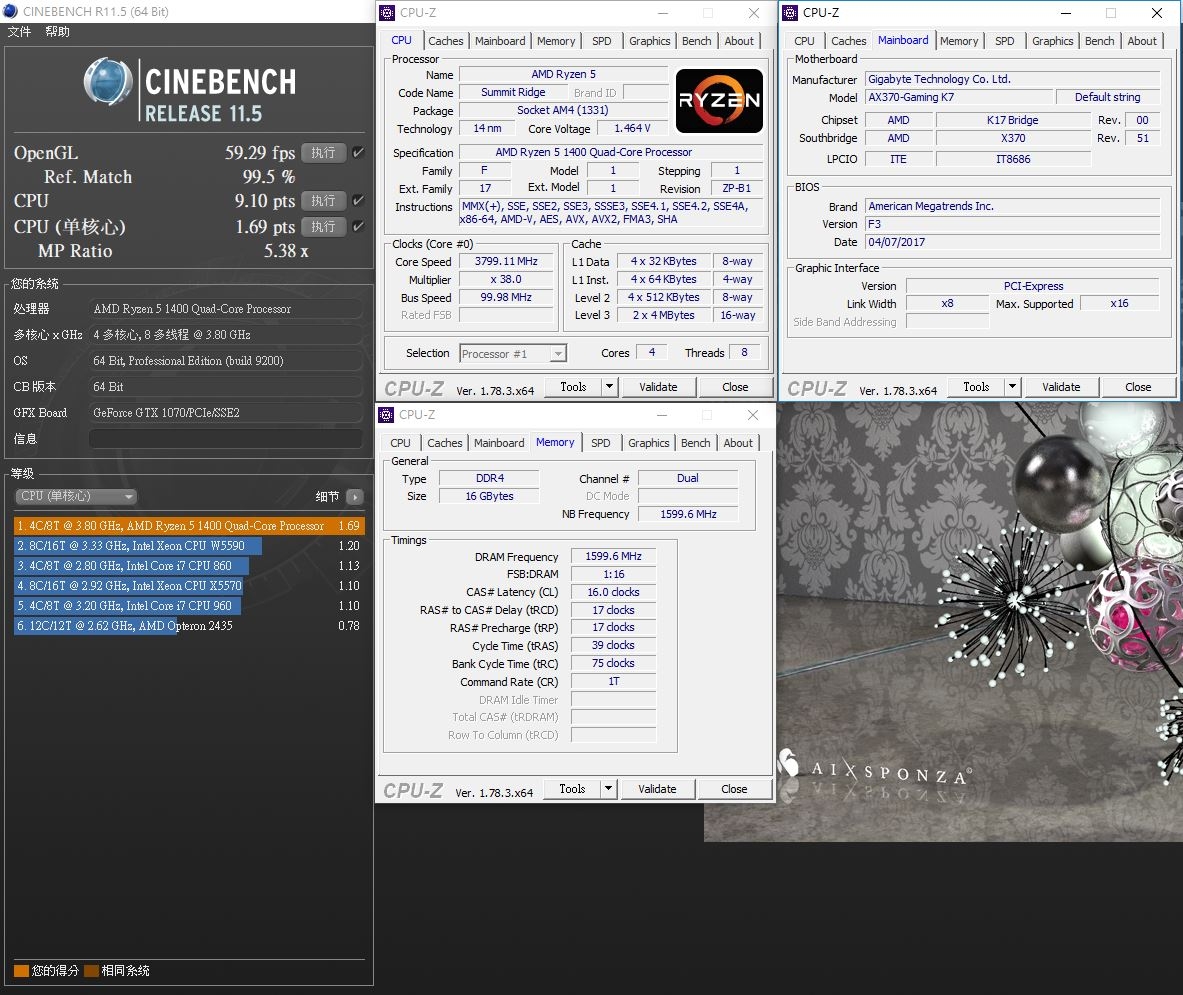Open the 帮助 menu in Cinebench
The image size is (1183, 995).
point(57,32)
